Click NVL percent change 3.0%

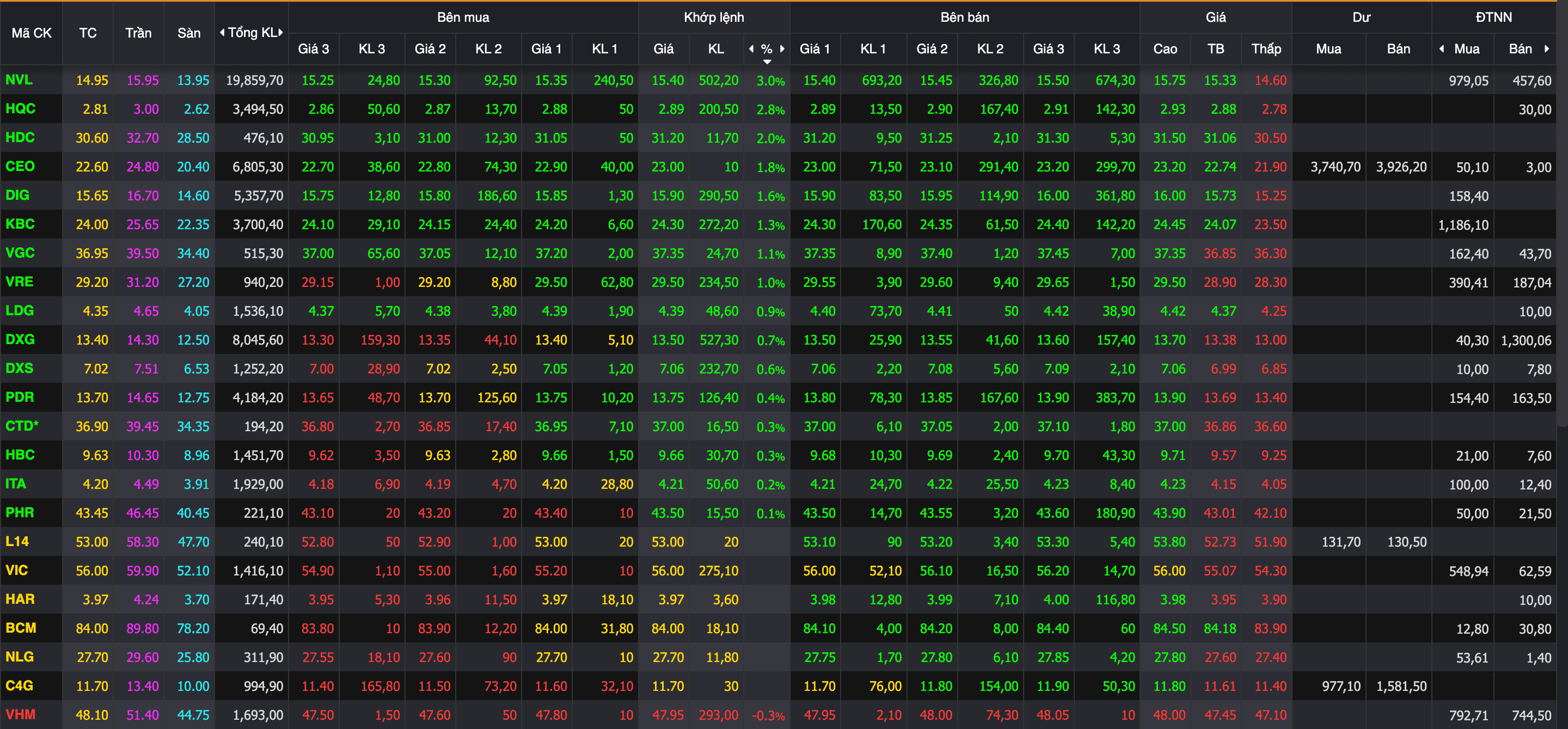coord(770,81)
